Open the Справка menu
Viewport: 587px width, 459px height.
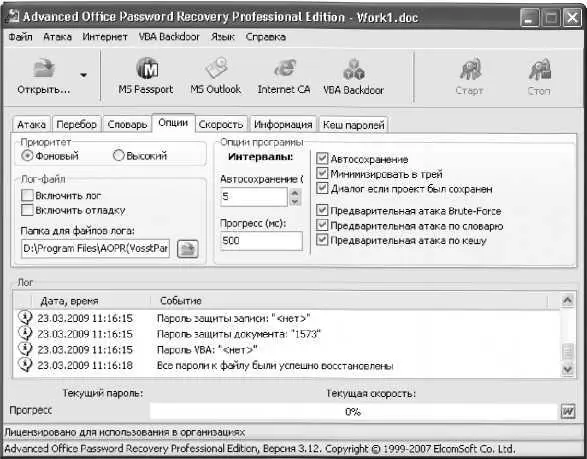pyautogui.click(x=266, y=37)
